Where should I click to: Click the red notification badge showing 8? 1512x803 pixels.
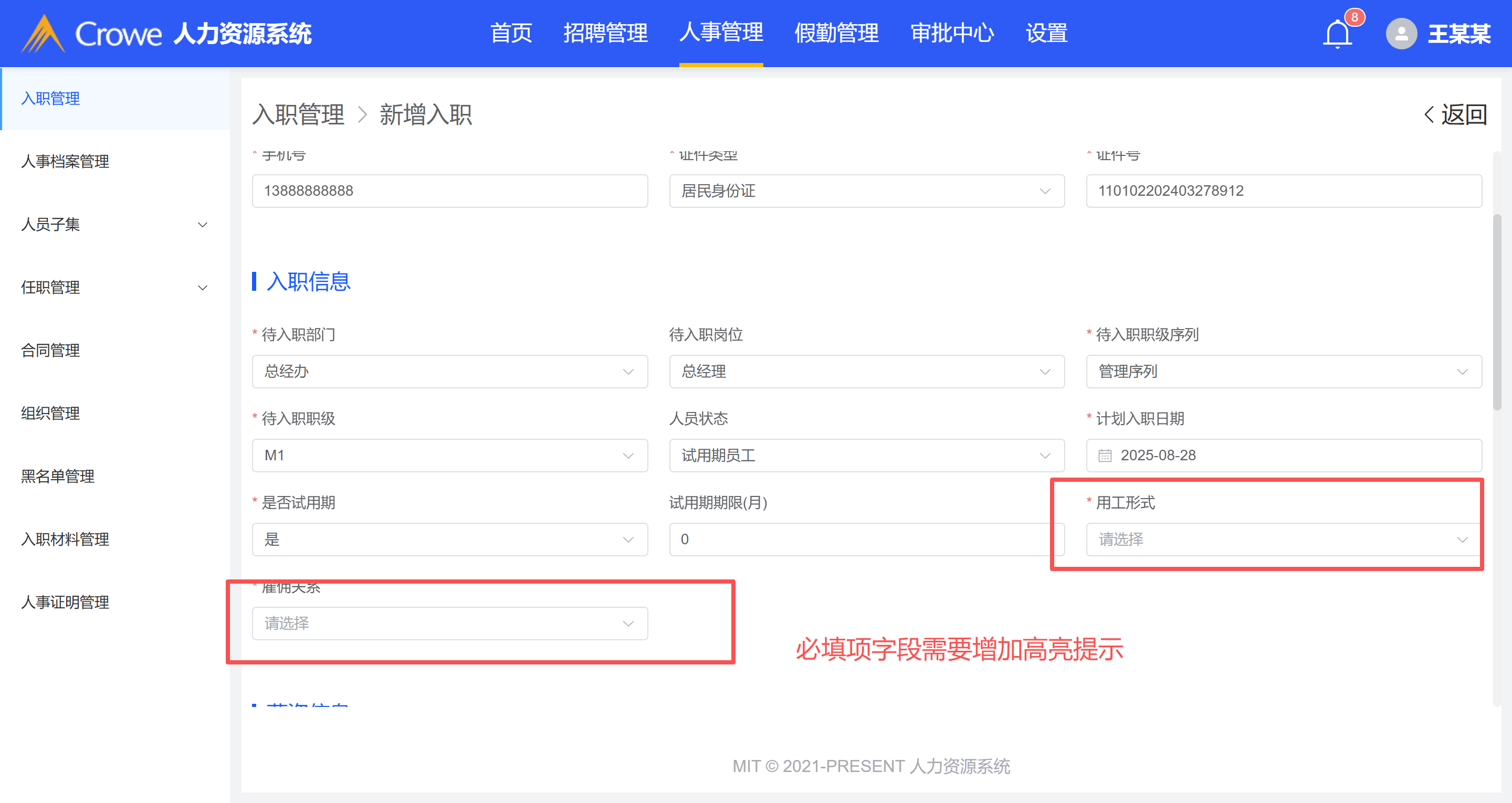click(1354, 17)
